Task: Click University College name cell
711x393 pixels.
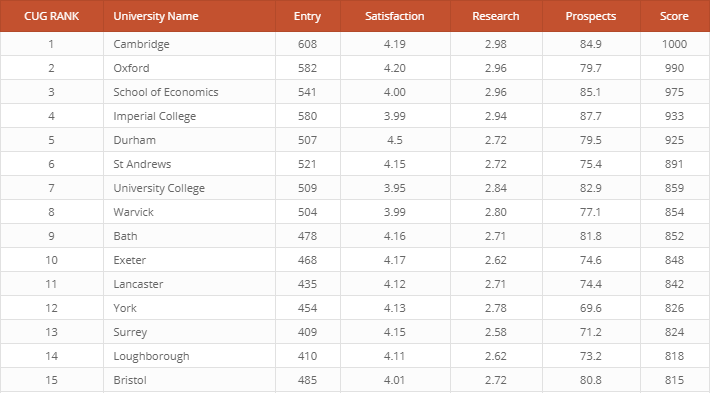Action: [x=159, y=188]
